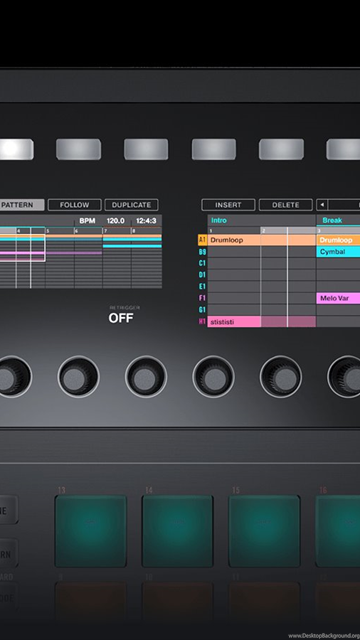Select the cyan Cymbal clip

pos(338,252)
